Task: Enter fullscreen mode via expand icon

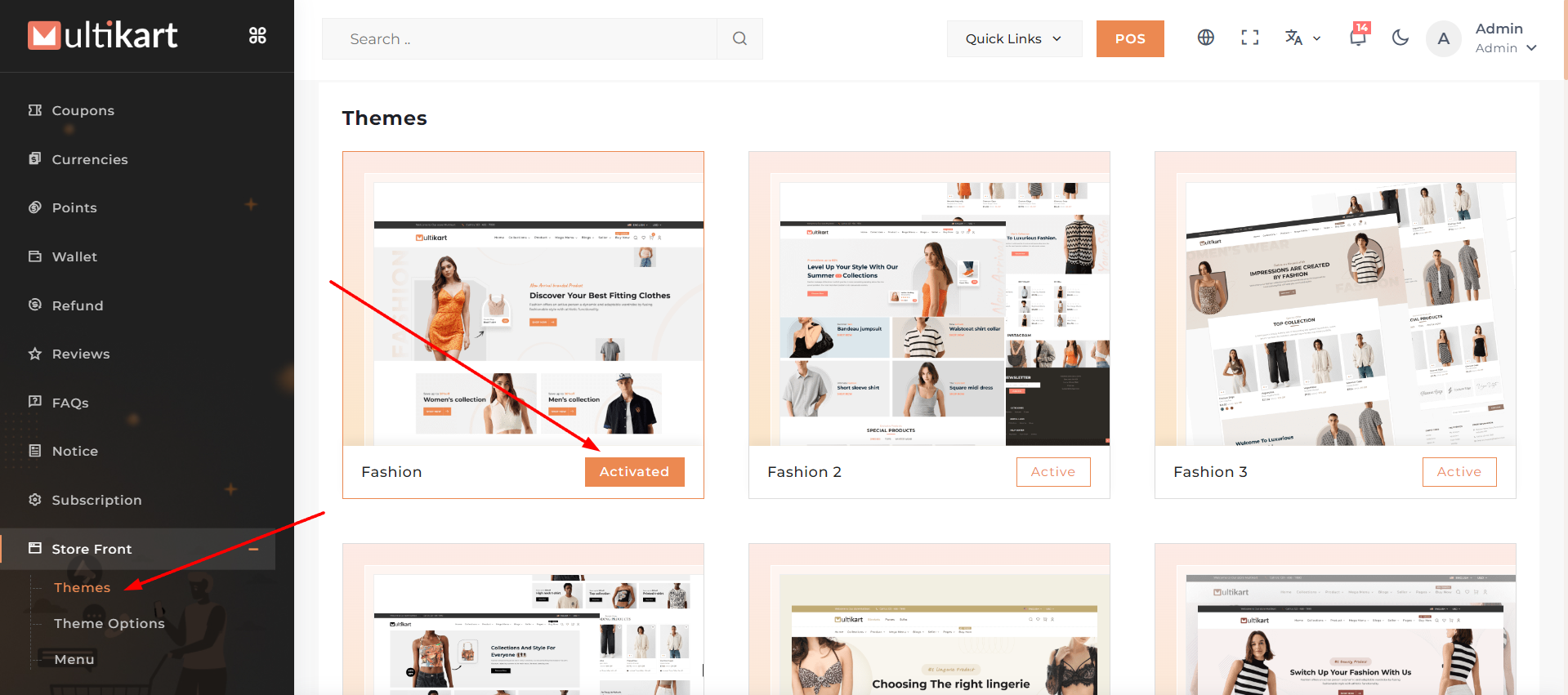Action: pos(1249,38)
